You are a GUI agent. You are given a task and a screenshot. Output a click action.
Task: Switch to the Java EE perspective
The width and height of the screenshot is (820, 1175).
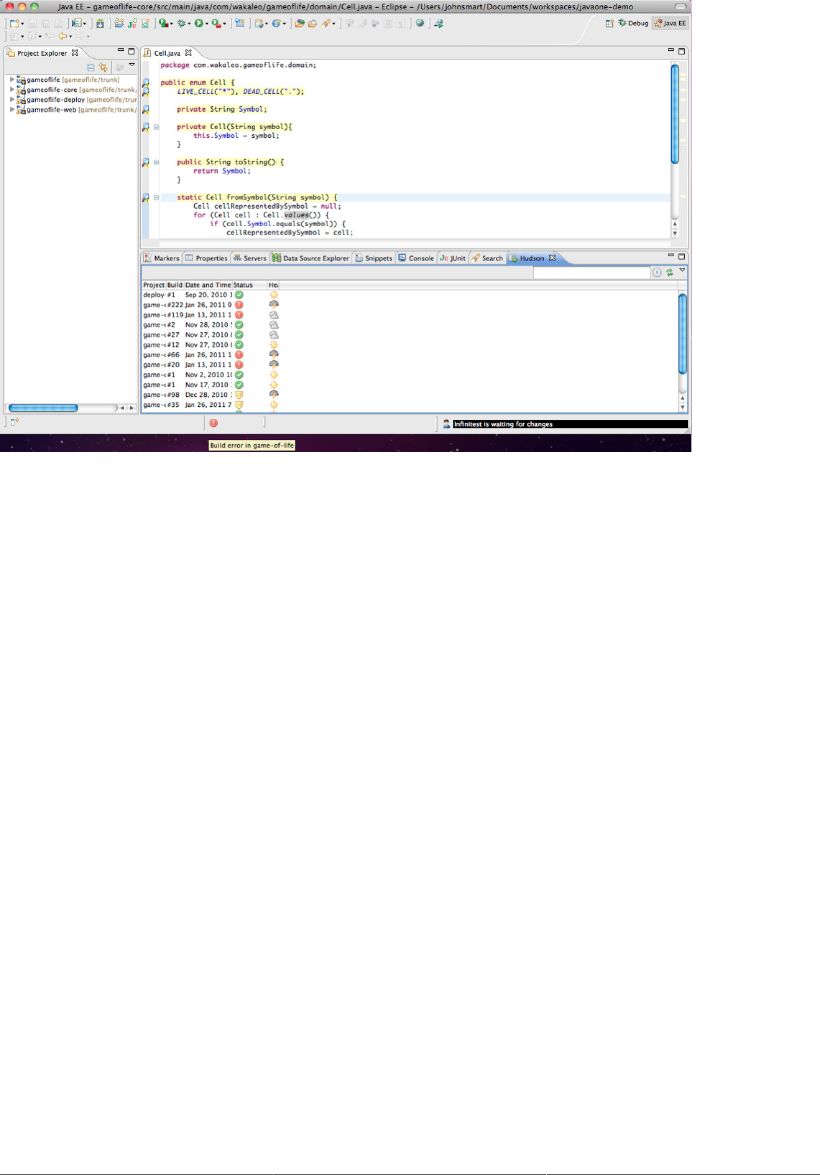pos(671,23)
